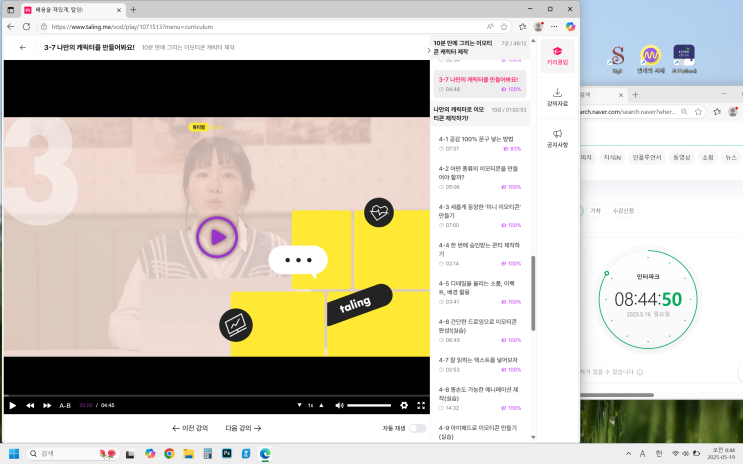The height and width of the screenshot is (464, 743).
Task: Open the lecture materials (강의자료) download tab
Action: [557, 97]
